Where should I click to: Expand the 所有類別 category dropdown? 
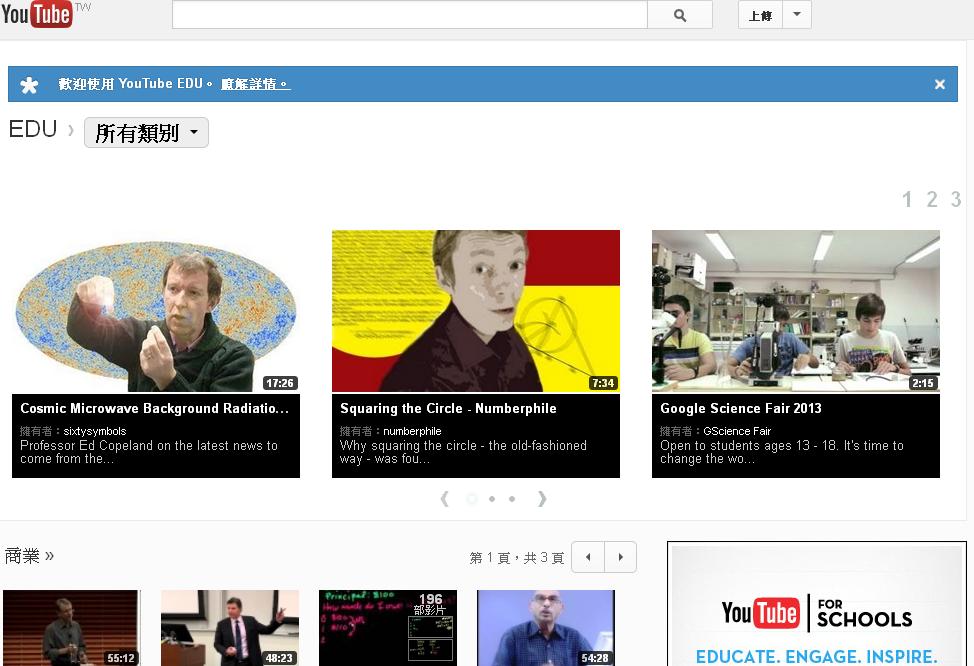(146, 132)
